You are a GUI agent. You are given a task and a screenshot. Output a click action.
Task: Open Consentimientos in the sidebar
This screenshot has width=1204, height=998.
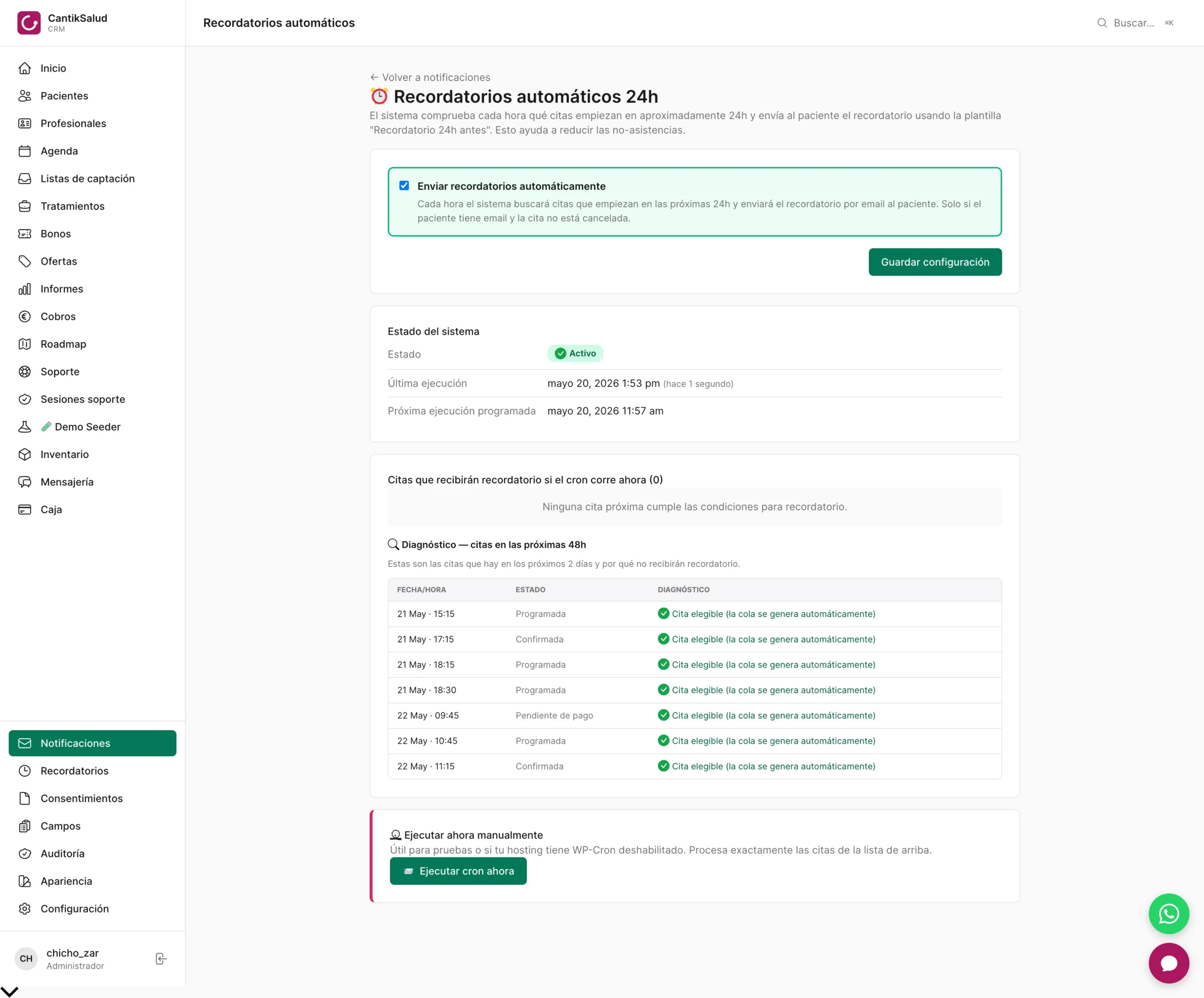pyautogui.click(x=92, y=798)
